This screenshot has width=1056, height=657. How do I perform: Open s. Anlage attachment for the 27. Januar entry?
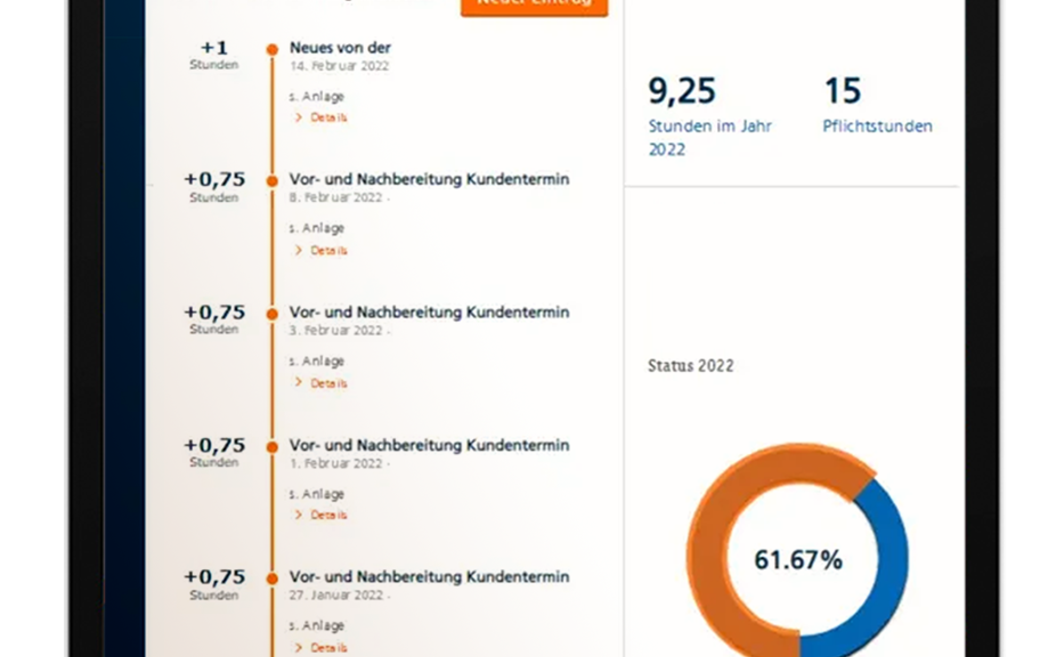319,625
